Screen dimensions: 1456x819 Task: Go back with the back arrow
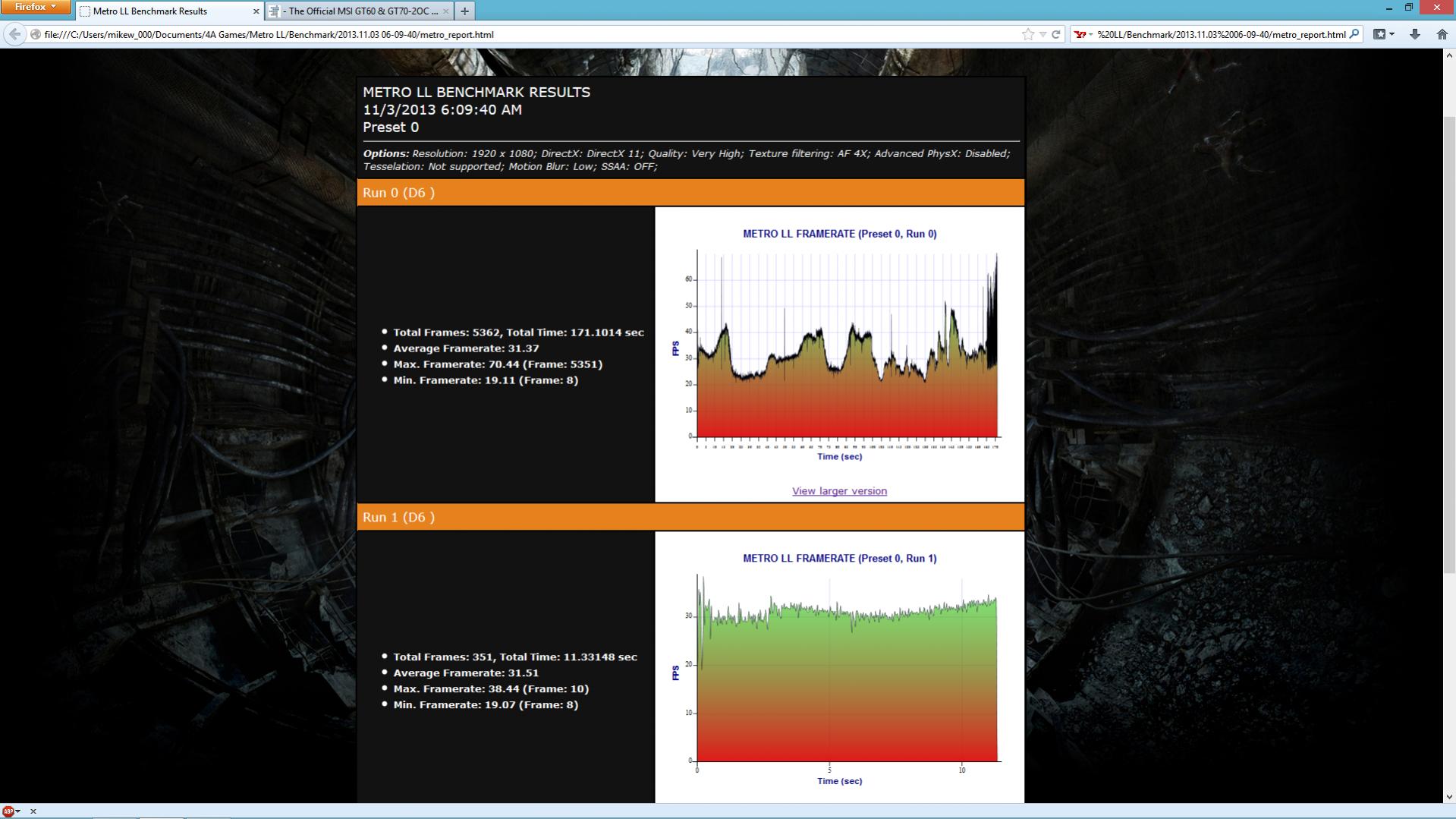(x=14, y=34)
